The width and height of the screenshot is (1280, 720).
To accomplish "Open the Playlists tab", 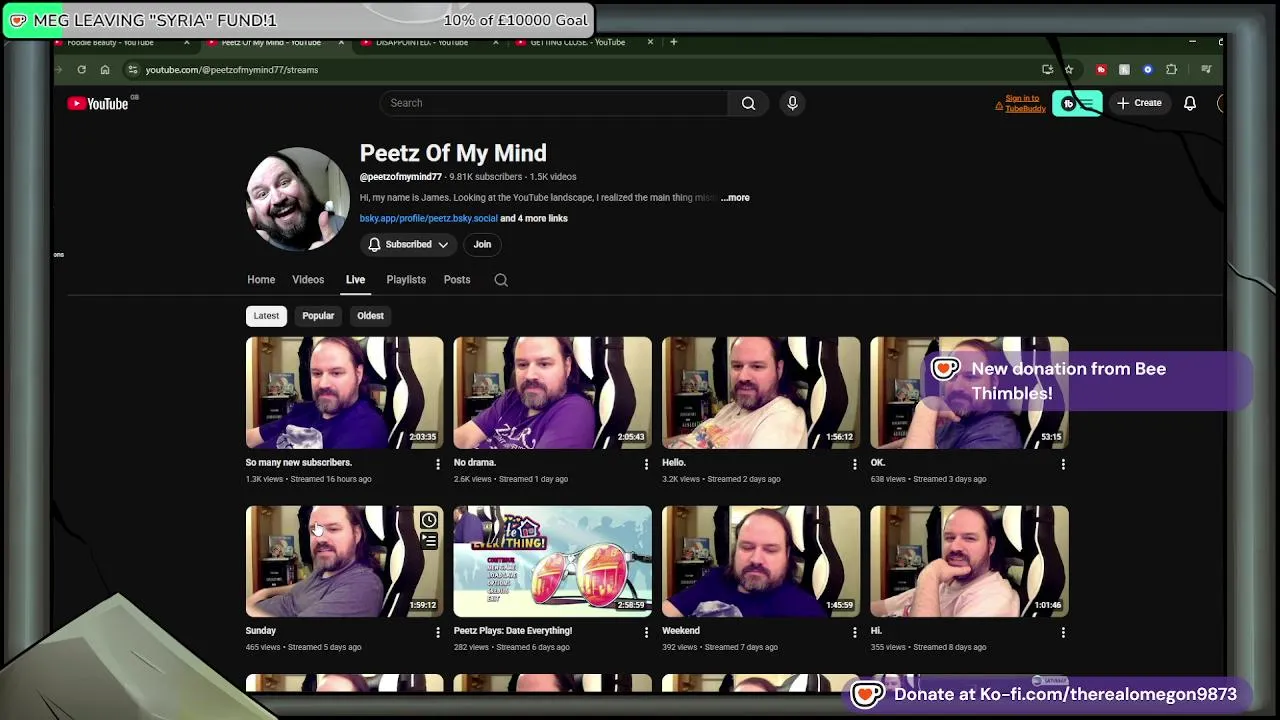I will pos(406,280).
